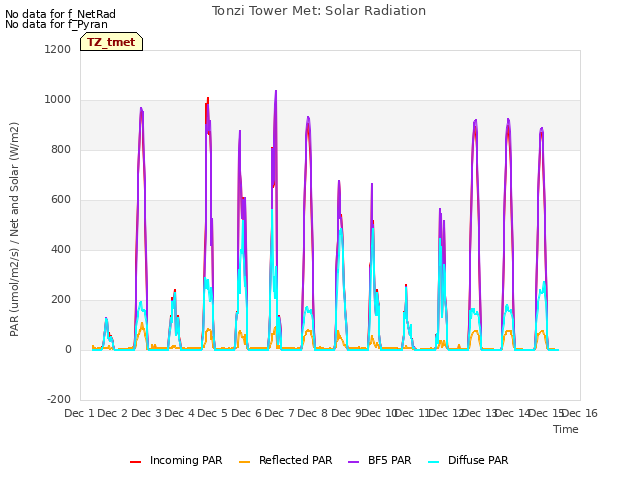Click the Dec 4 x-axis tick label
This screenshot has height=480, width=640.
click(179, 413)
